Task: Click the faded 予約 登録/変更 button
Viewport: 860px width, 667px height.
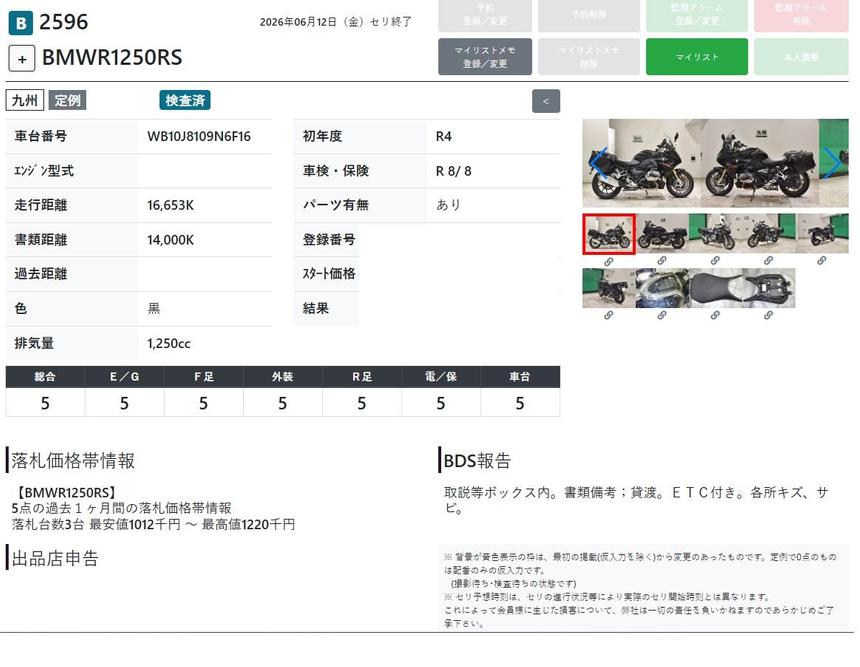Action: [485, 15]
